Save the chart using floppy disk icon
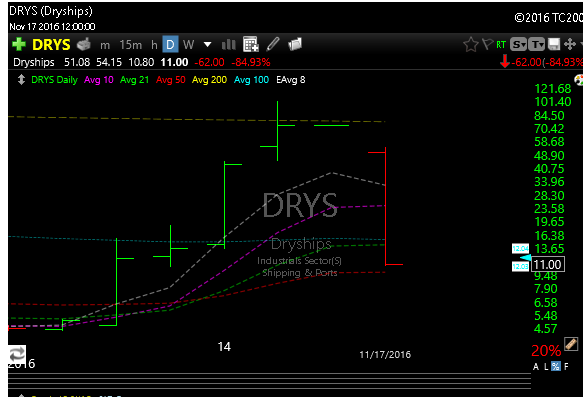583x397 pixels. click(x=554, y=44)
